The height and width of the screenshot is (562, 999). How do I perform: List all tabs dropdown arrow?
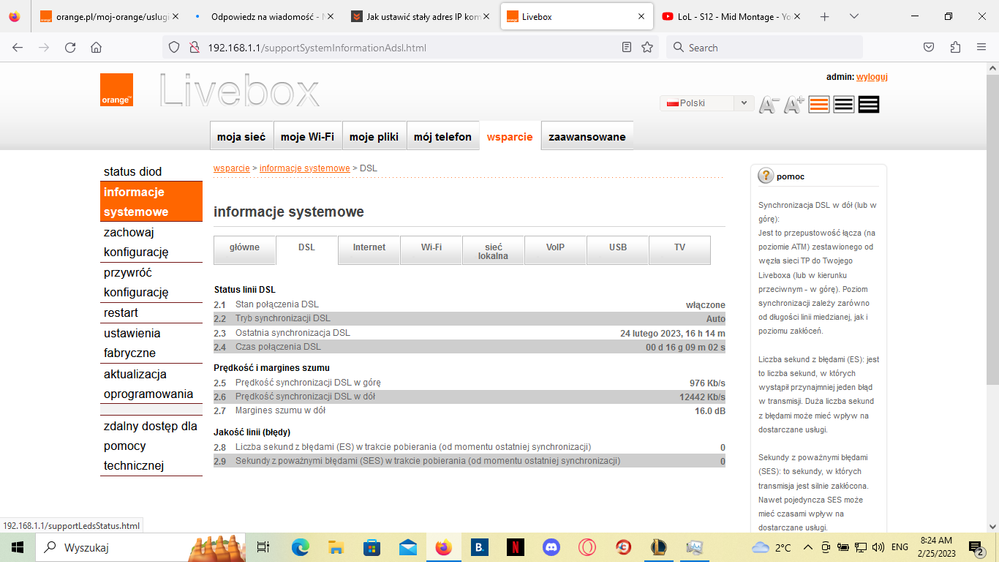[854, 17]
